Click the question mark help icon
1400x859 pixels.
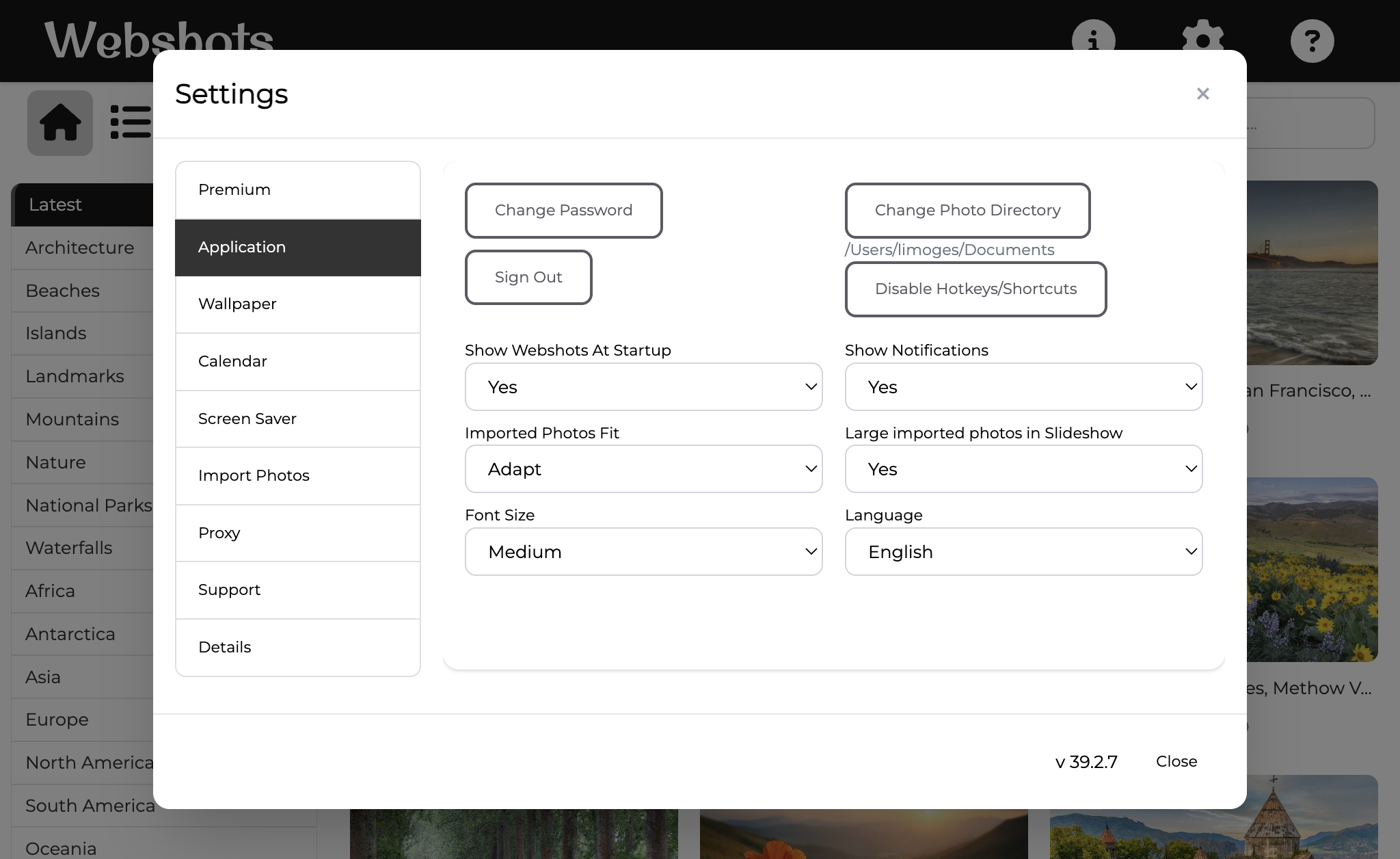1312,40
